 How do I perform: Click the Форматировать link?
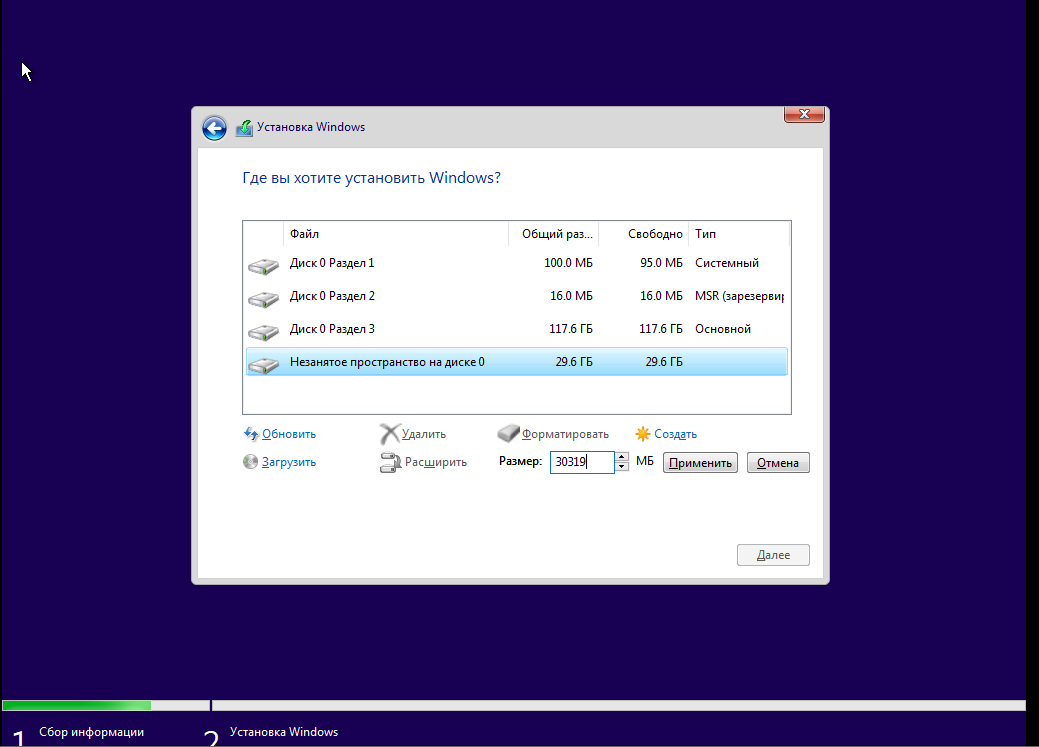pos(565,434)
